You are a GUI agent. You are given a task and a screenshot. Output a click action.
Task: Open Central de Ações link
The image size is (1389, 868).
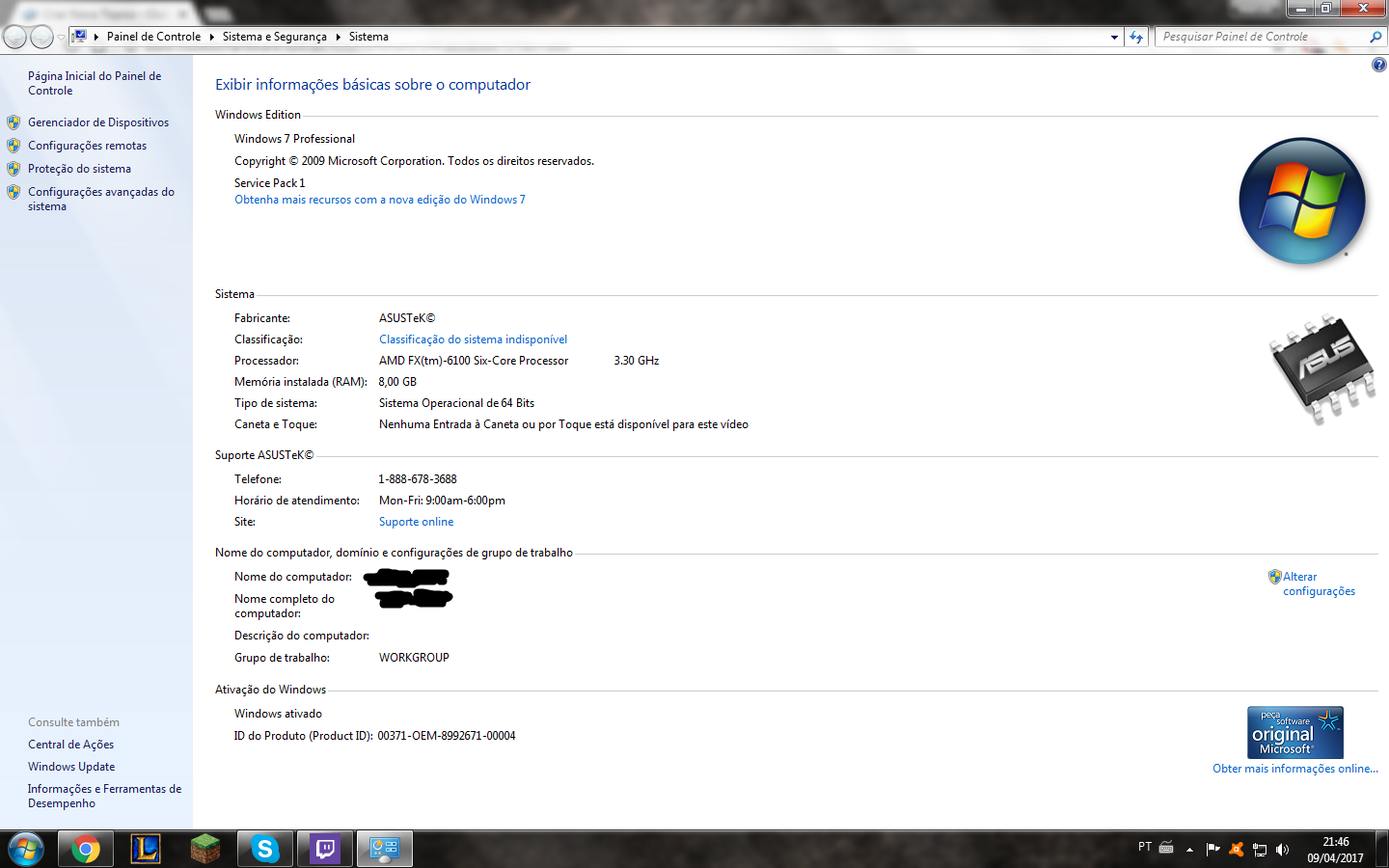pyautogui.click(x=70, y=745)
